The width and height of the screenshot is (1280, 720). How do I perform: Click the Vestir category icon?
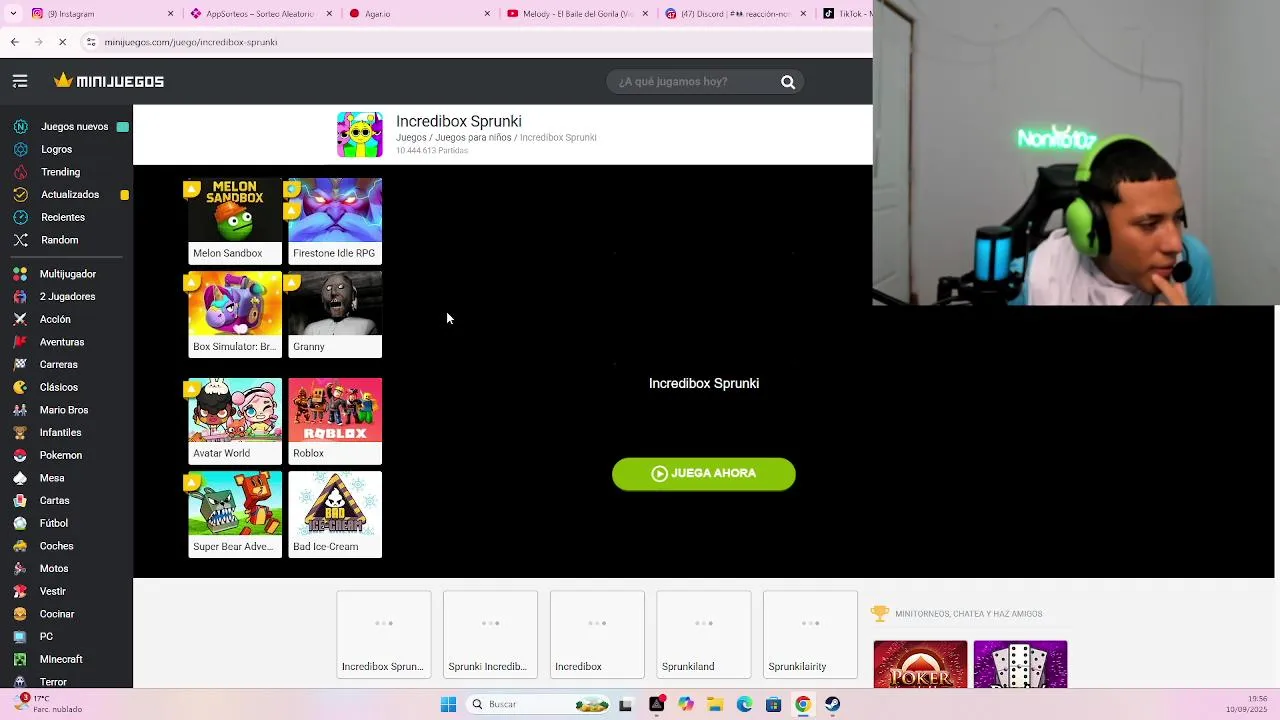pos(20,591)
